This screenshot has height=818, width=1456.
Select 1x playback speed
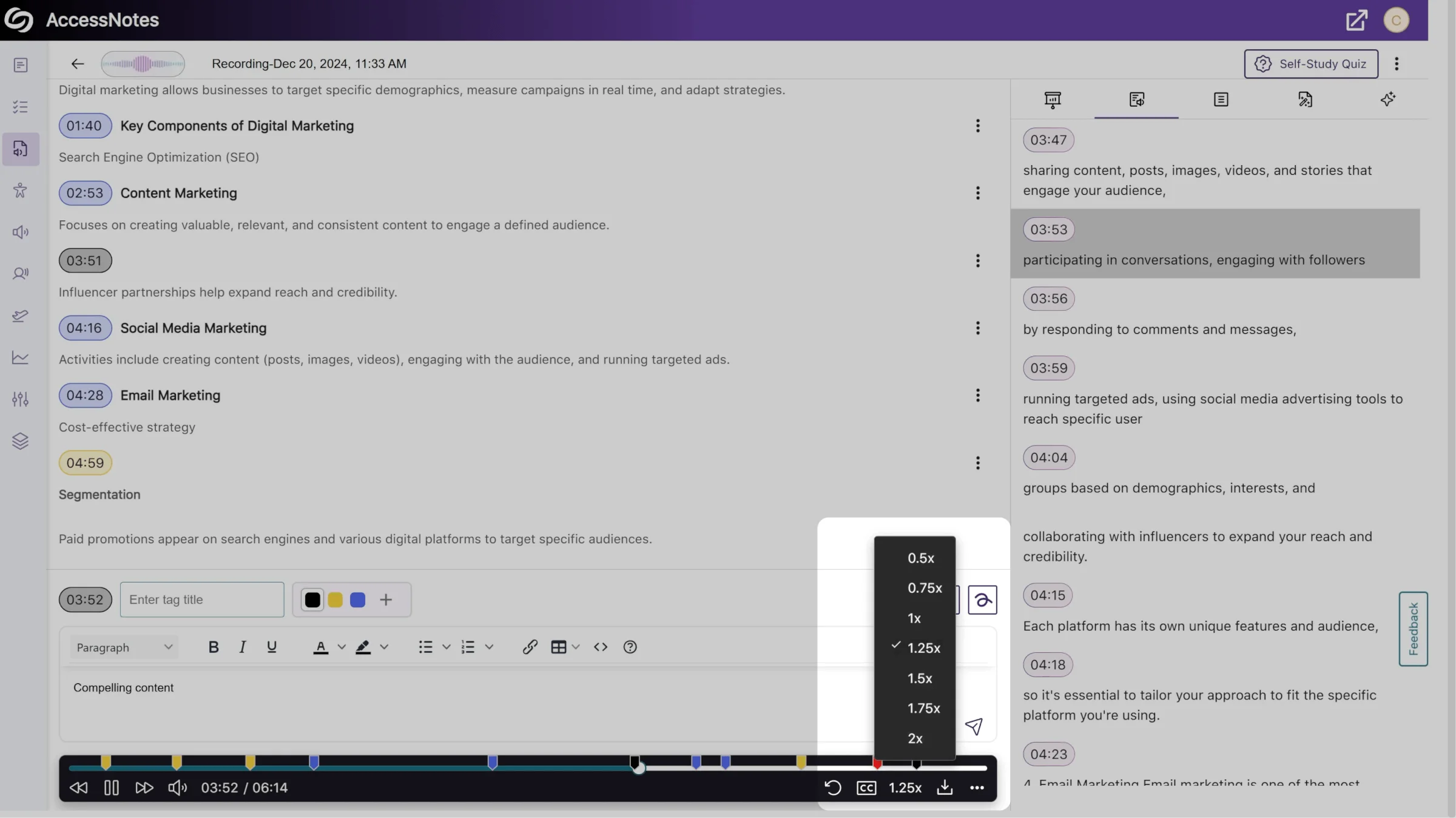coord(915,618)
